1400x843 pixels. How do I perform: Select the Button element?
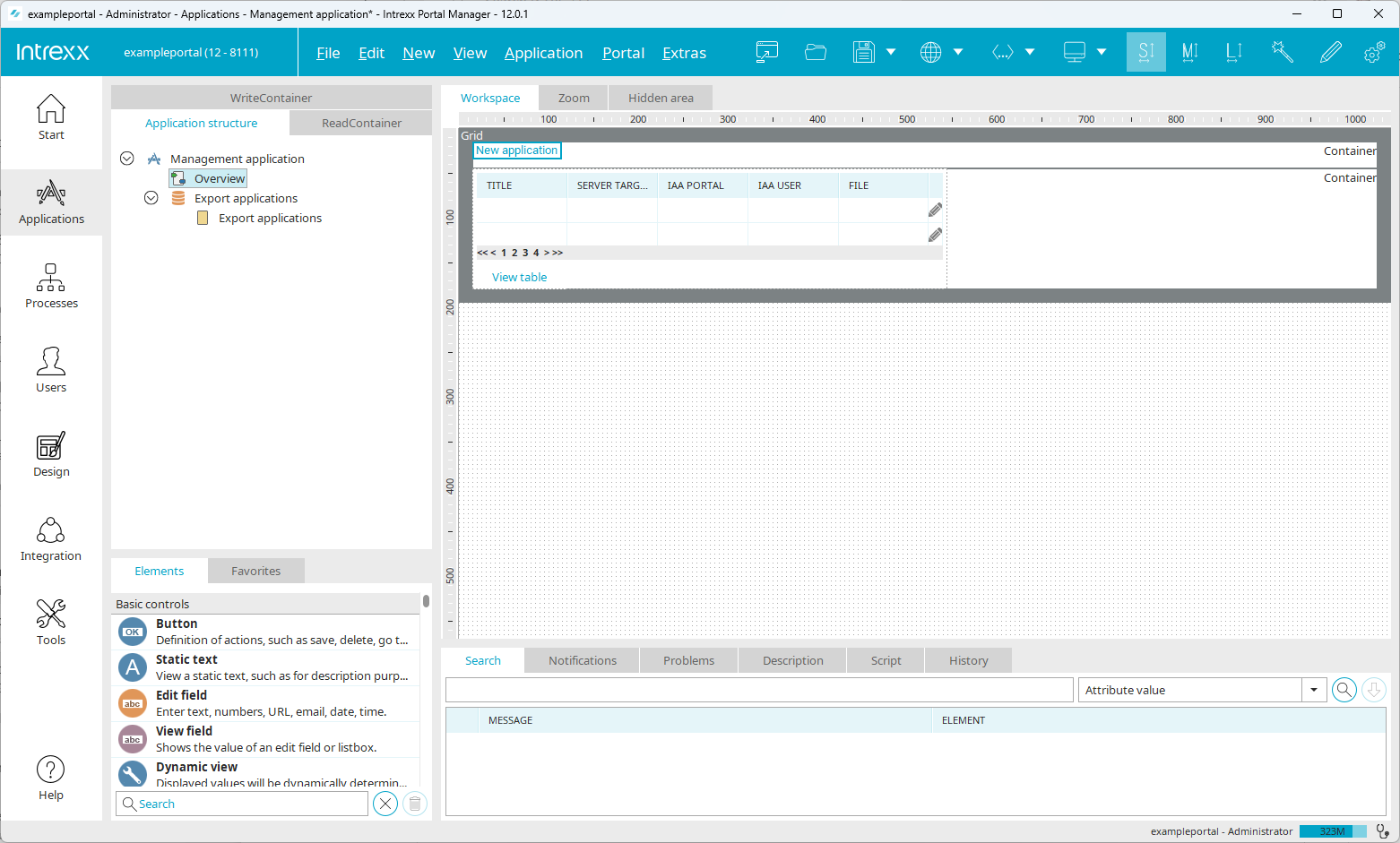pyautogui.click(x=265, y=632)
